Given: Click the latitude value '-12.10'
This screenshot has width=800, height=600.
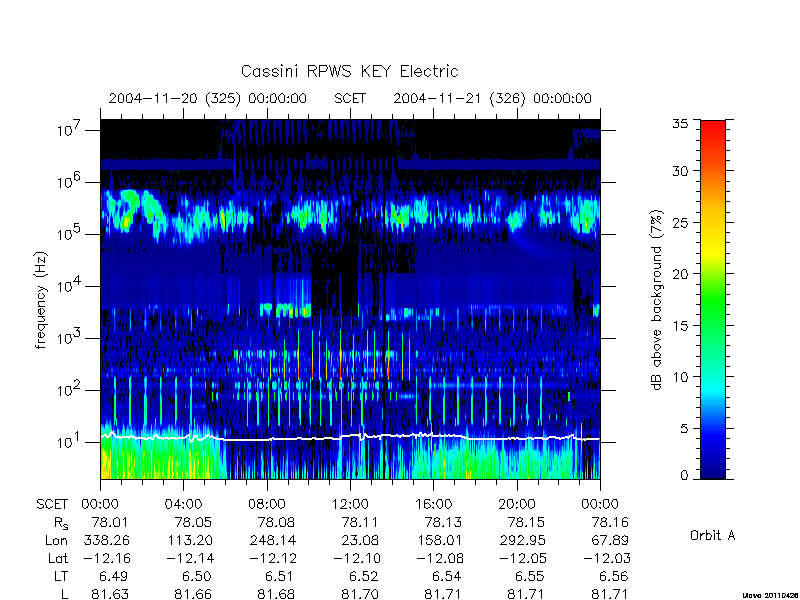Looking at the screenshot, I should tap(357, 558).
